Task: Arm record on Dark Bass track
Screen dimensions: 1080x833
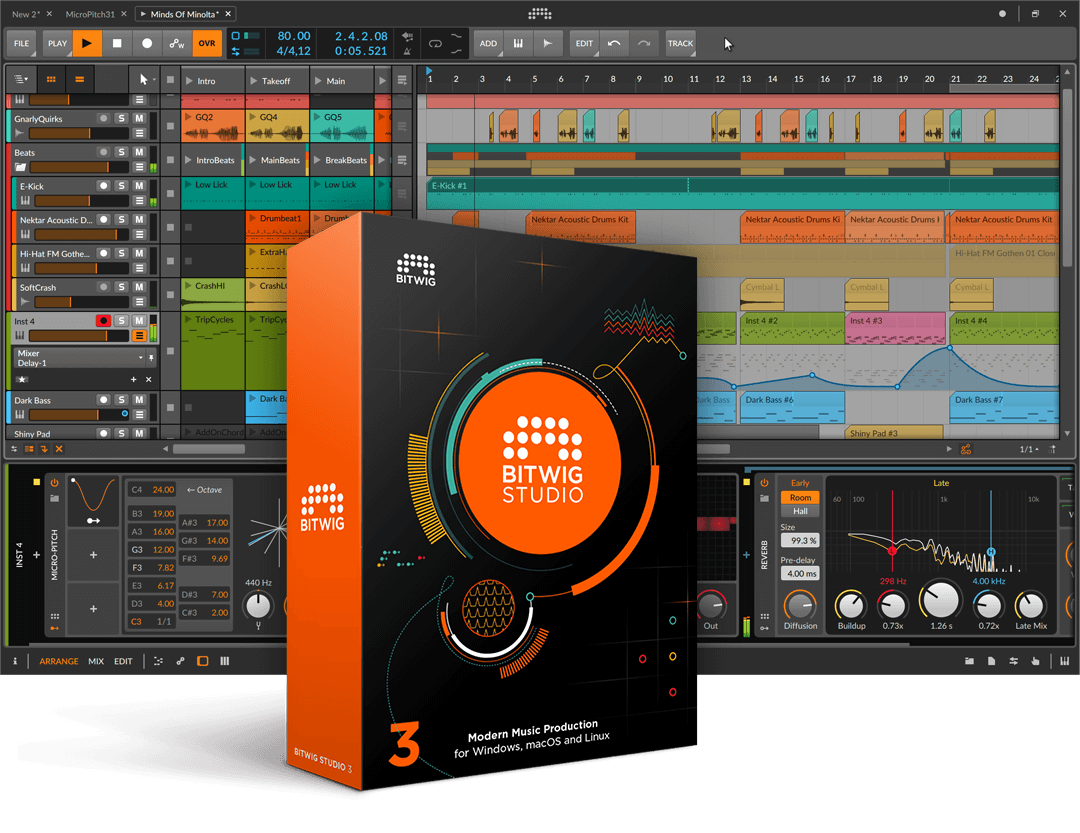Action: pos(103,400)
